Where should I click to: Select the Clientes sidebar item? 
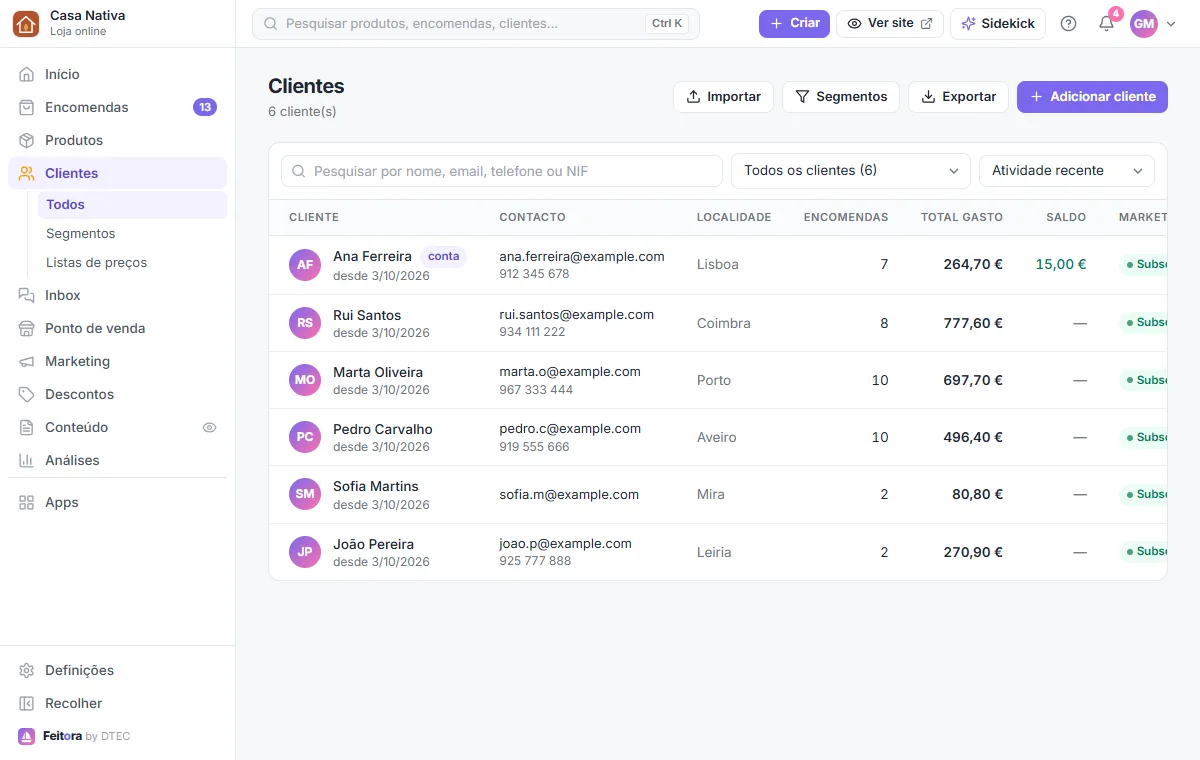click(x=118, y=173)
